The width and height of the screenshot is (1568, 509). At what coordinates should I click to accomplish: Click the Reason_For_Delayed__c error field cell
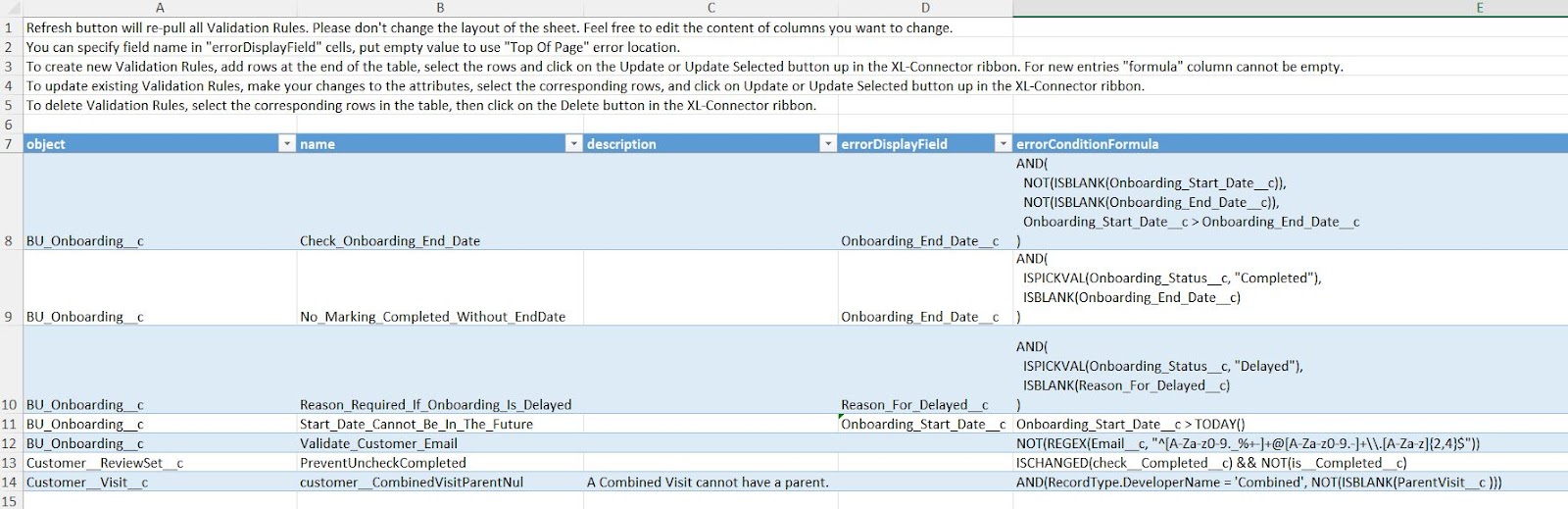(925, 370)
